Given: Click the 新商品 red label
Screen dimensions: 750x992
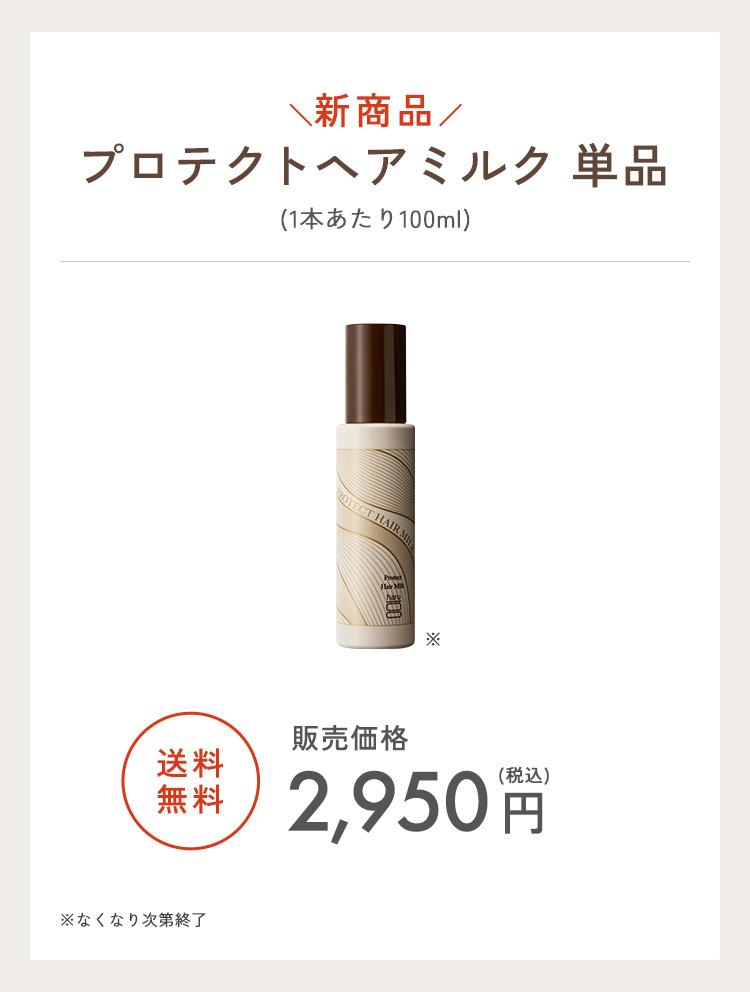Looking at the screenshot, I should pos(373,111).
